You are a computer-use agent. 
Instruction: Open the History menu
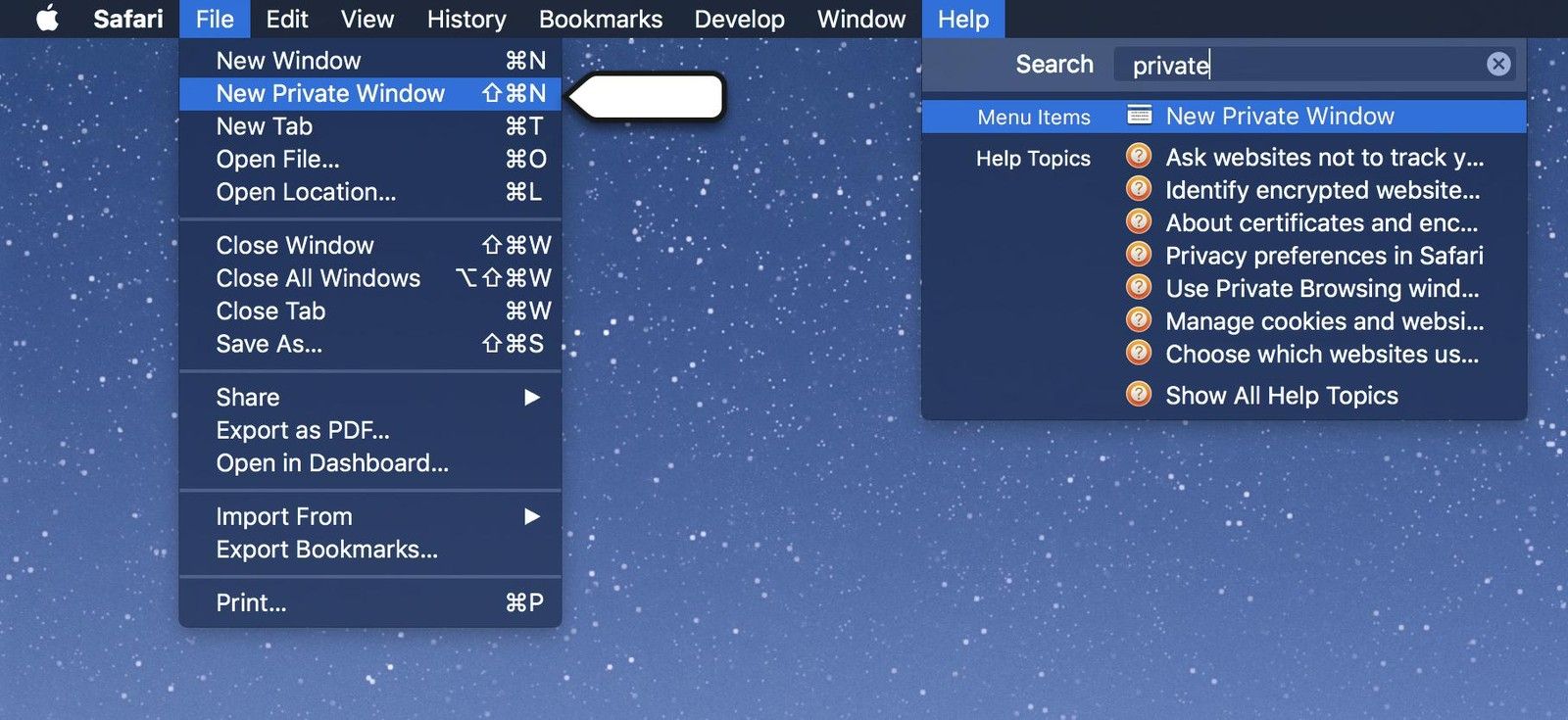coord(466,19)
